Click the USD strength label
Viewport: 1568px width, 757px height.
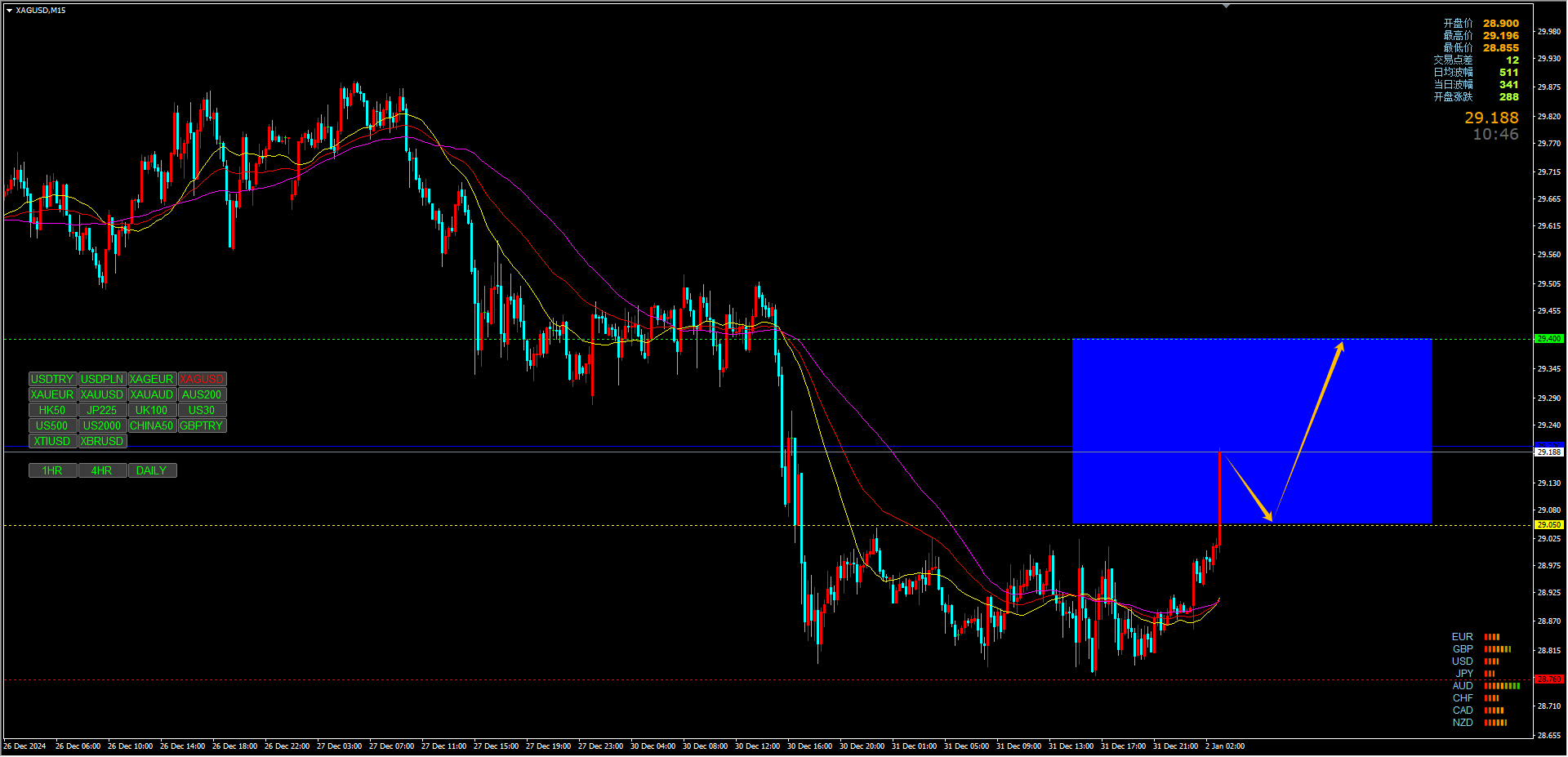click(1463, 661)
